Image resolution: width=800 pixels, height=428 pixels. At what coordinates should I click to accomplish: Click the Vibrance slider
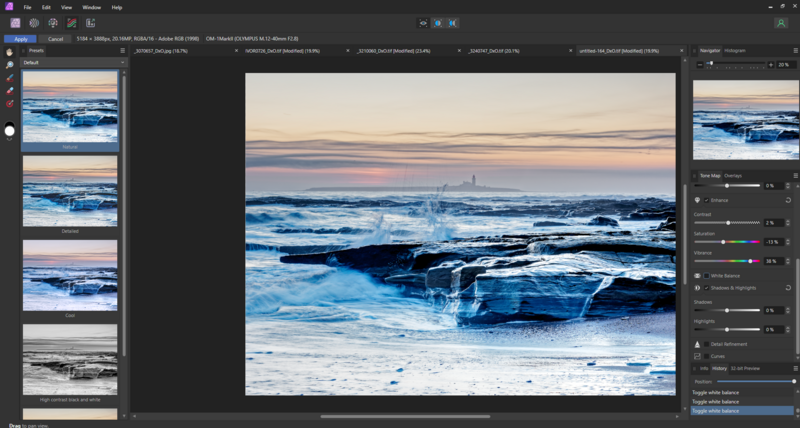(727, 261)
